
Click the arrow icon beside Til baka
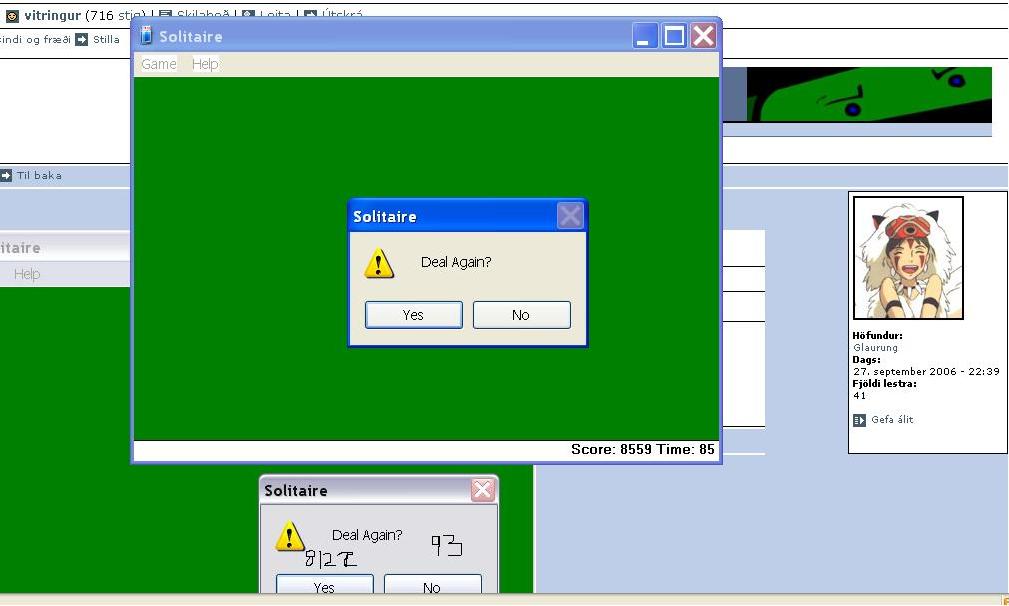tap(6, 175)
